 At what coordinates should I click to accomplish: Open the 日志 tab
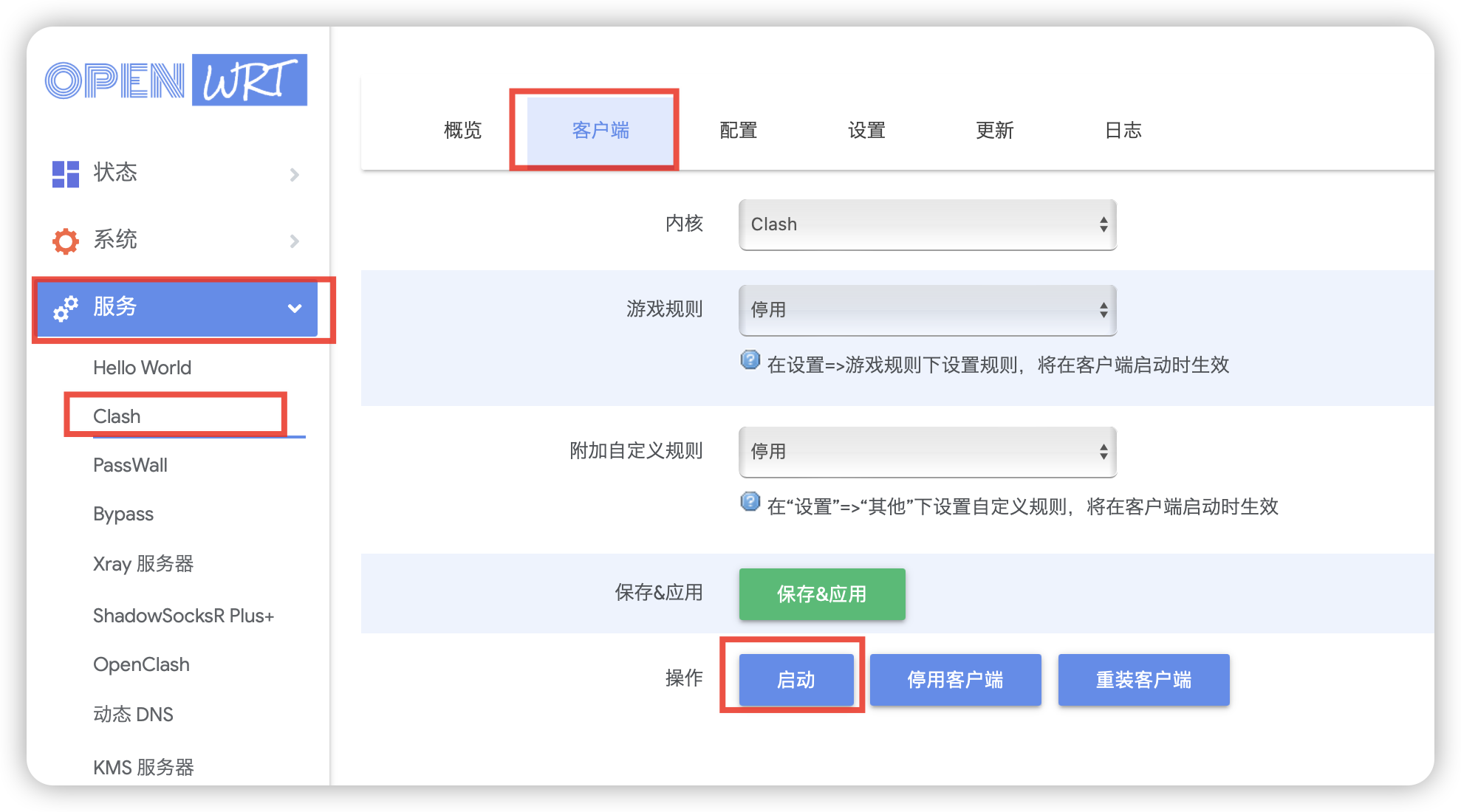click(x=1123, y=130)
